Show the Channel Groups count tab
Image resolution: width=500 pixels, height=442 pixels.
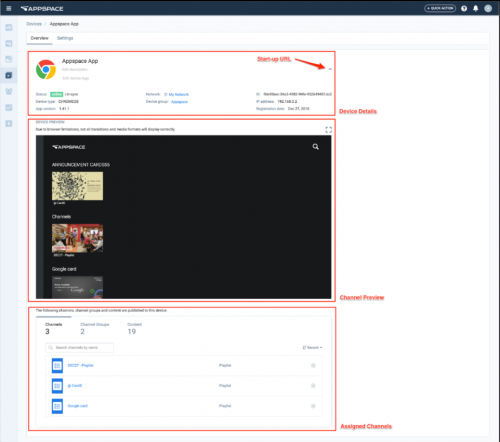(95, 329)
